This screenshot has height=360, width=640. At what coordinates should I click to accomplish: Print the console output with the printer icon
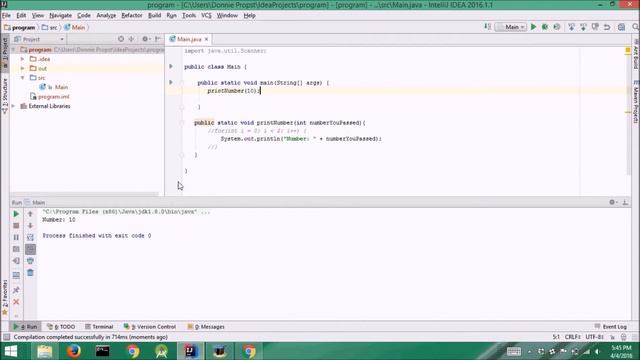pos(30,261)
